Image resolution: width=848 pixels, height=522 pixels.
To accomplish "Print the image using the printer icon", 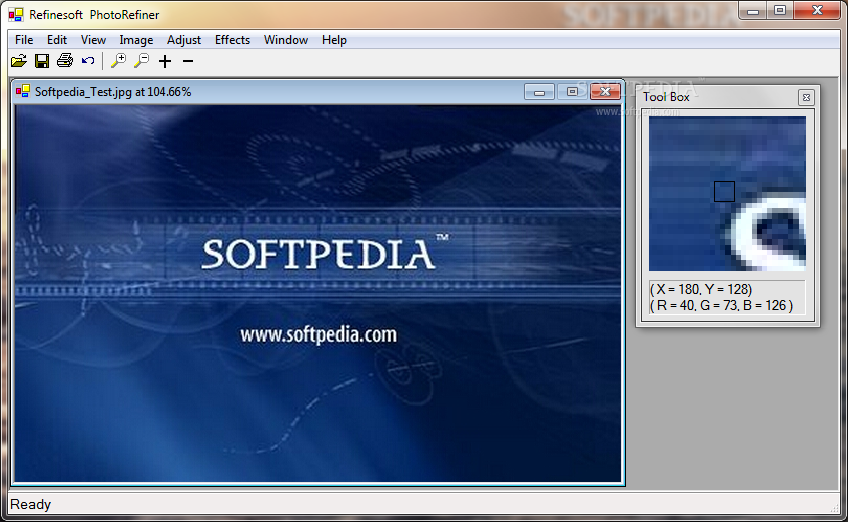I will tap(65, 61).
